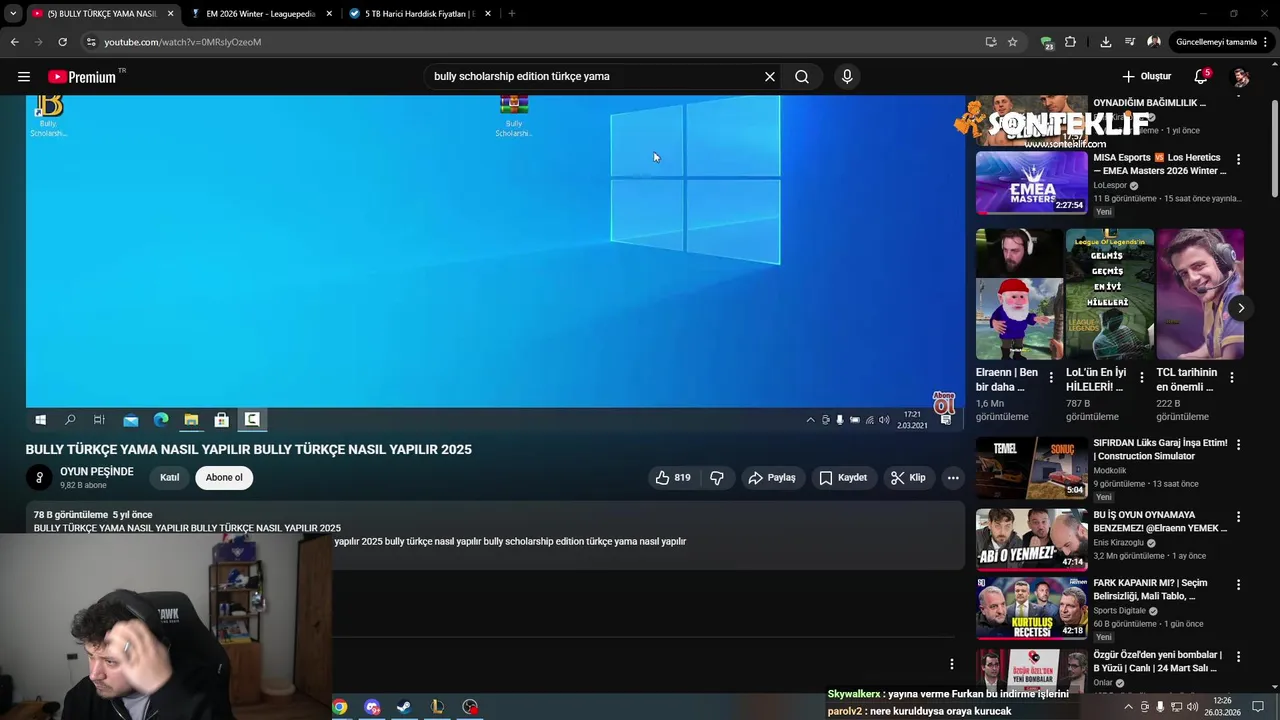Open Chrome profile avatar in toolbar
This screenshot has width=1280, height=720.
[x=1154, y=42]
